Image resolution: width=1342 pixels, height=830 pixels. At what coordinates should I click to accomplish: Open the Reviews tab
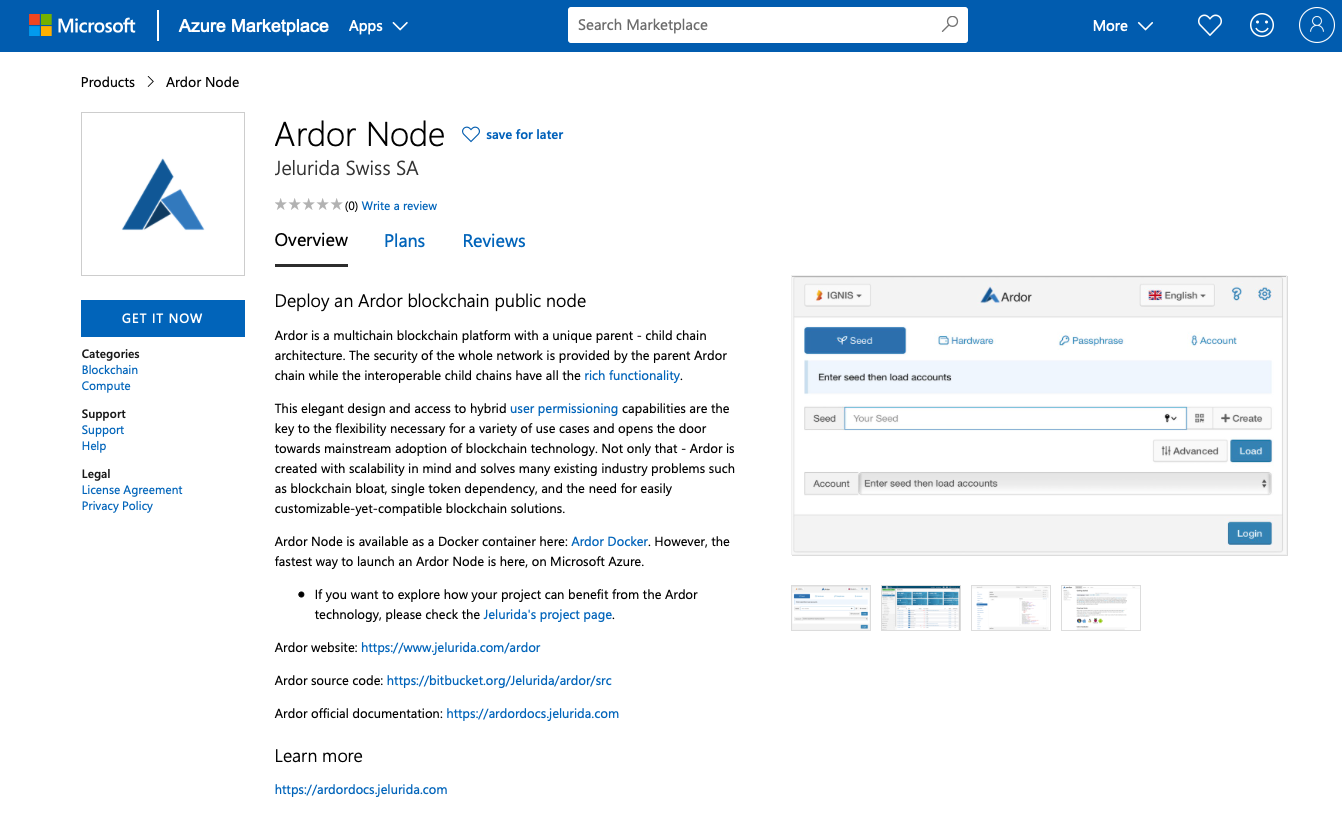[493, 240]
